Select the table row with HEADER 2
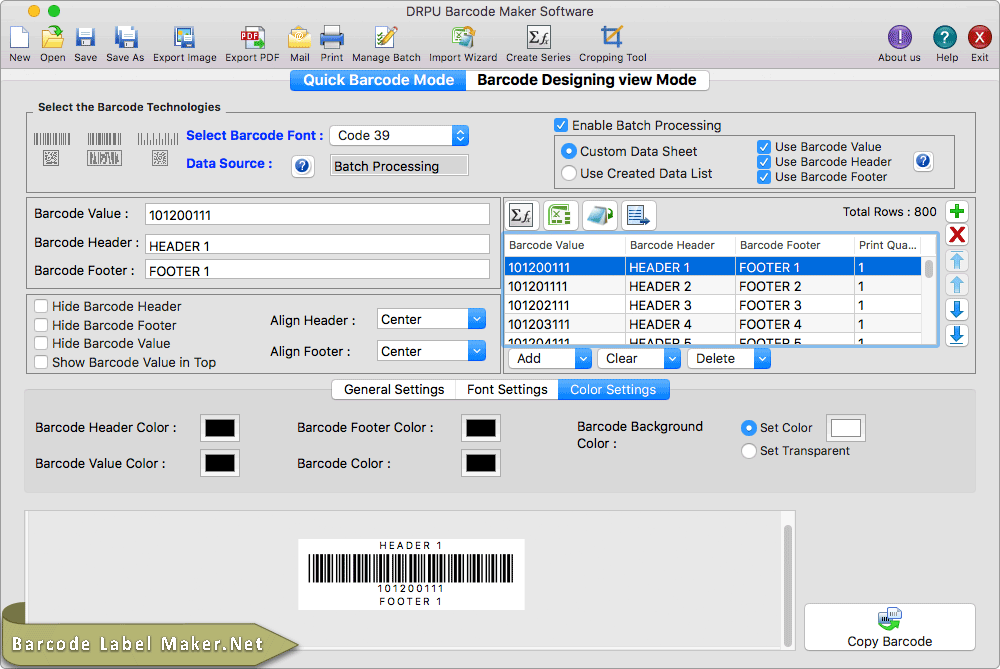 click(x=713, y=286)
